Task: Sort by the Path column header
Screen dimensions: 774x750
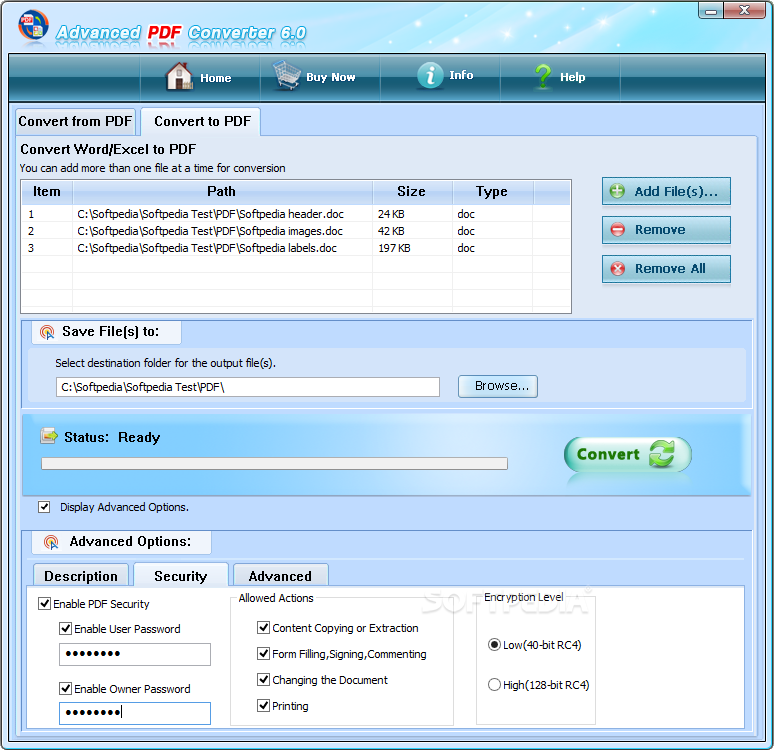Action: click(x=222, y=192)
